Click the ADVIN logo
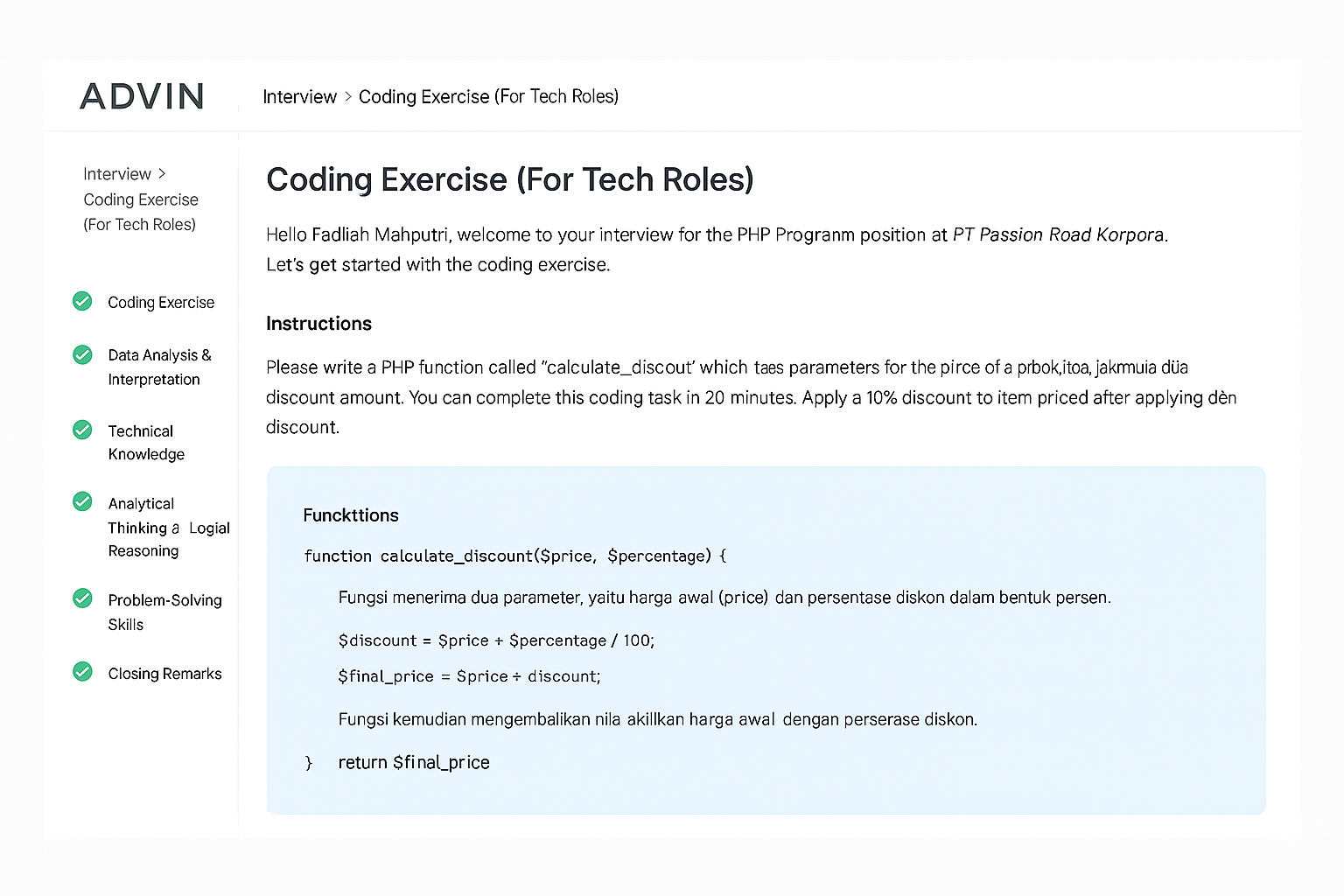The width and height of the screenshot is (1344, 896). pyautogui.click(x=142, y=96)
